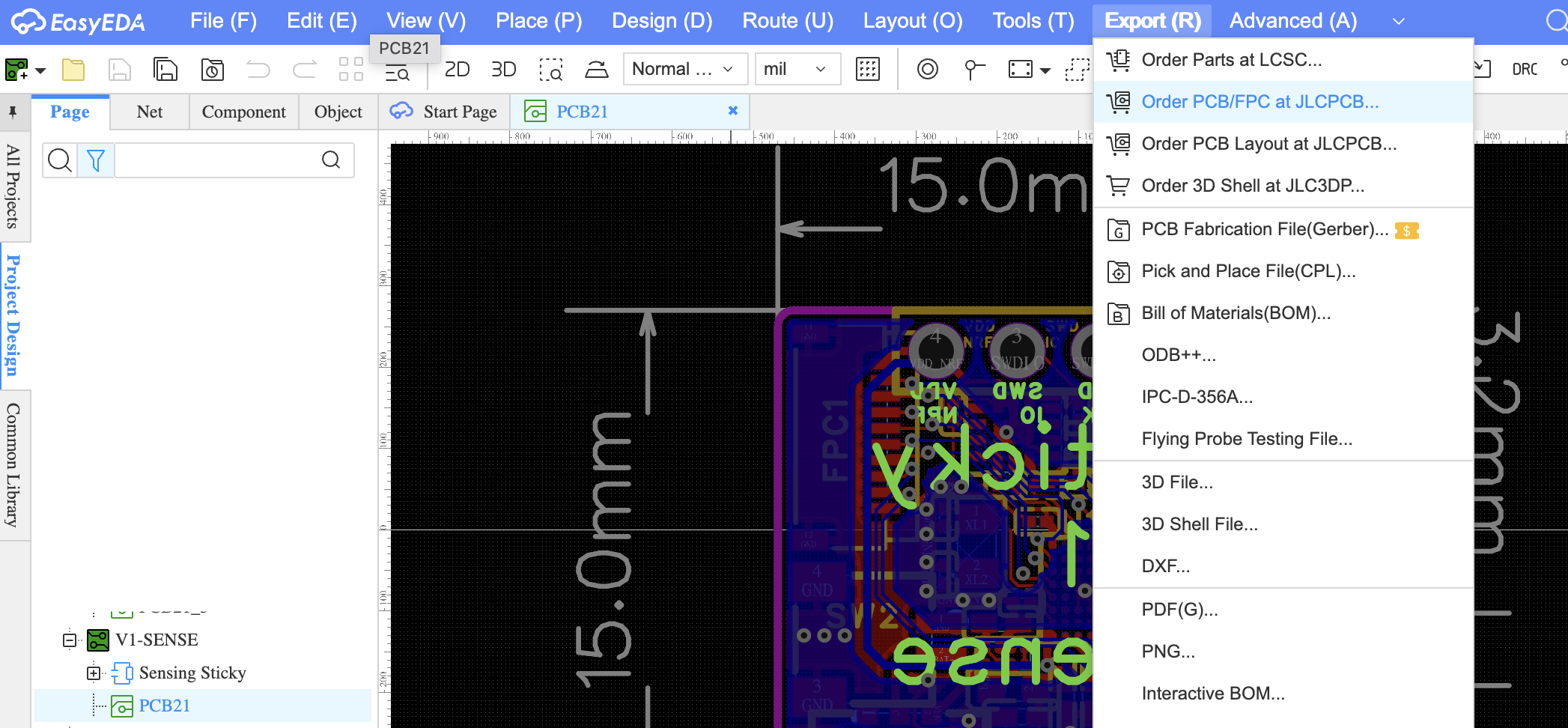Open the Normal display mode dropdown
Image resolution: width=1568 pixels, height=728 pixels.
685,69
